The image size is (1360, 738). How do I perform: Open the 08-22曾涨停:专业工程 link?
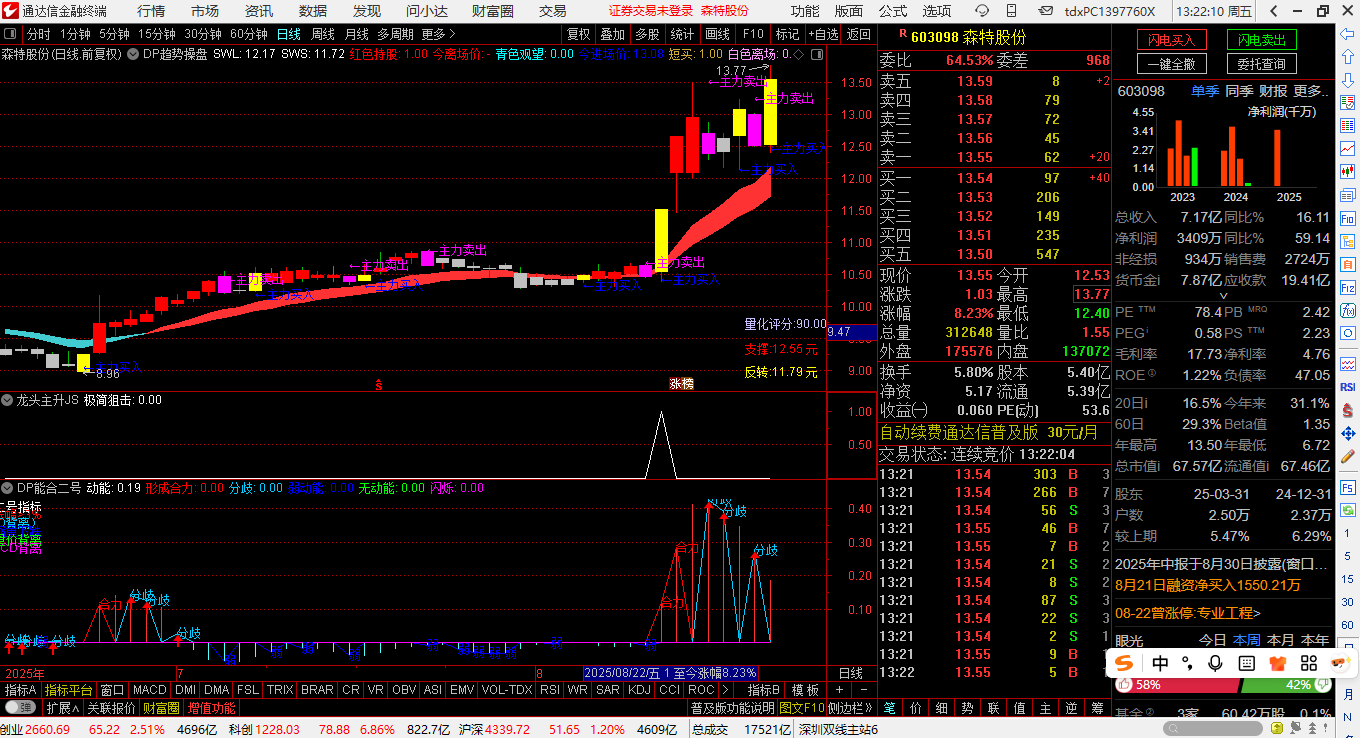[x=1188, y=613]
